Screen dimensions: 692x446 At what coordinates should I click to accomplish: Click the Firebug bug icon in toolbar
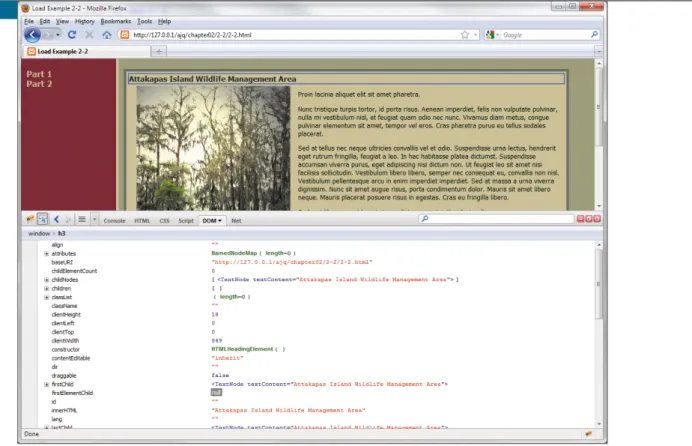pyautogui.click(x=30, y=219)
